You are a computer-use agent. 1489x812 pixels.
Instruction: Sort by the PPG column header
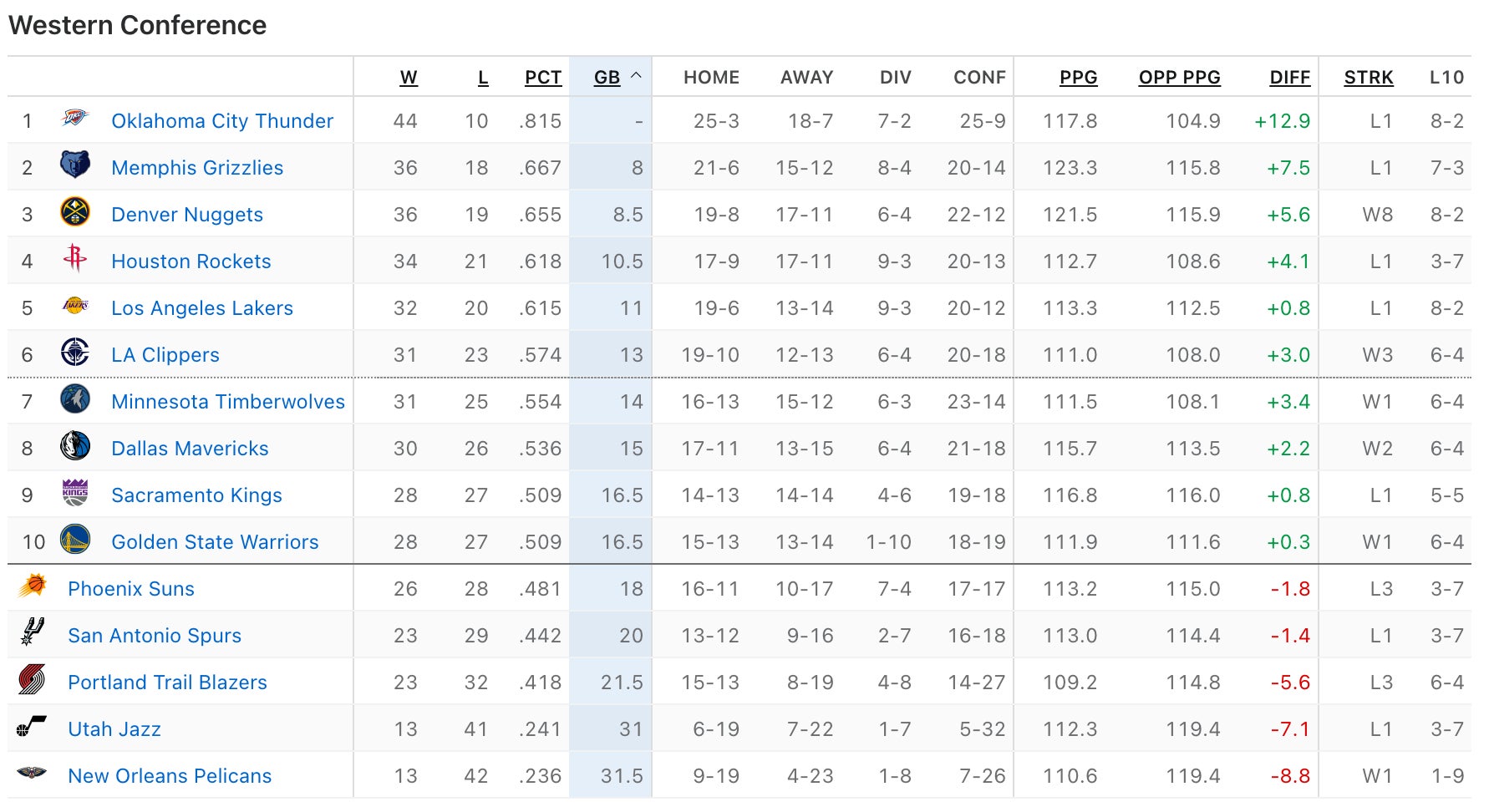click(1078, 78)
